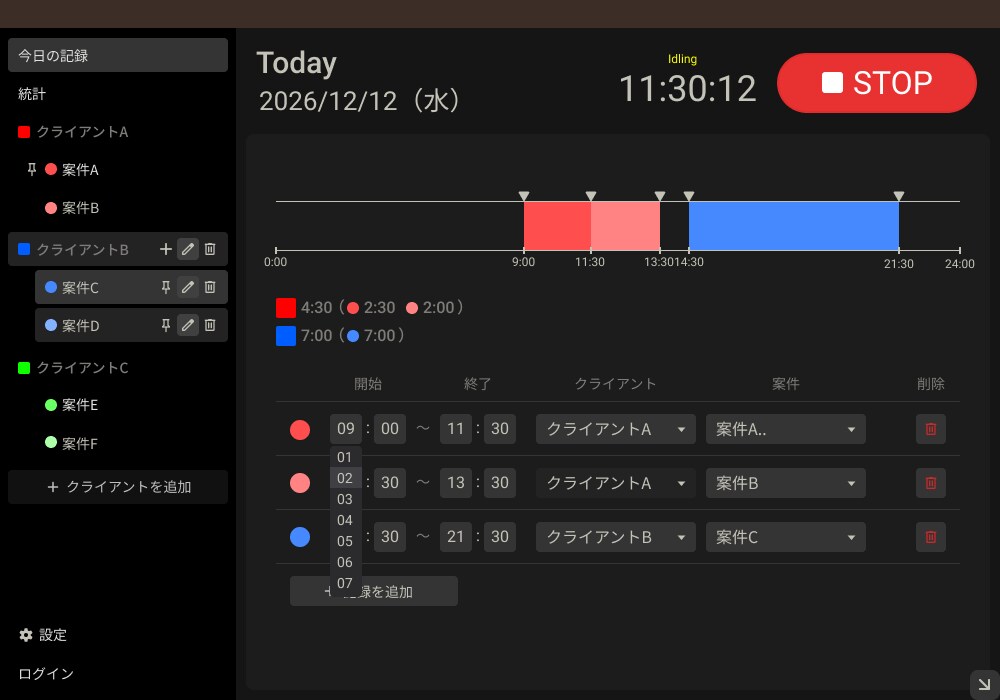Click the 11:30:12 clock display
The height and width of the screenshot is (700, 1000).
(688, 89)
